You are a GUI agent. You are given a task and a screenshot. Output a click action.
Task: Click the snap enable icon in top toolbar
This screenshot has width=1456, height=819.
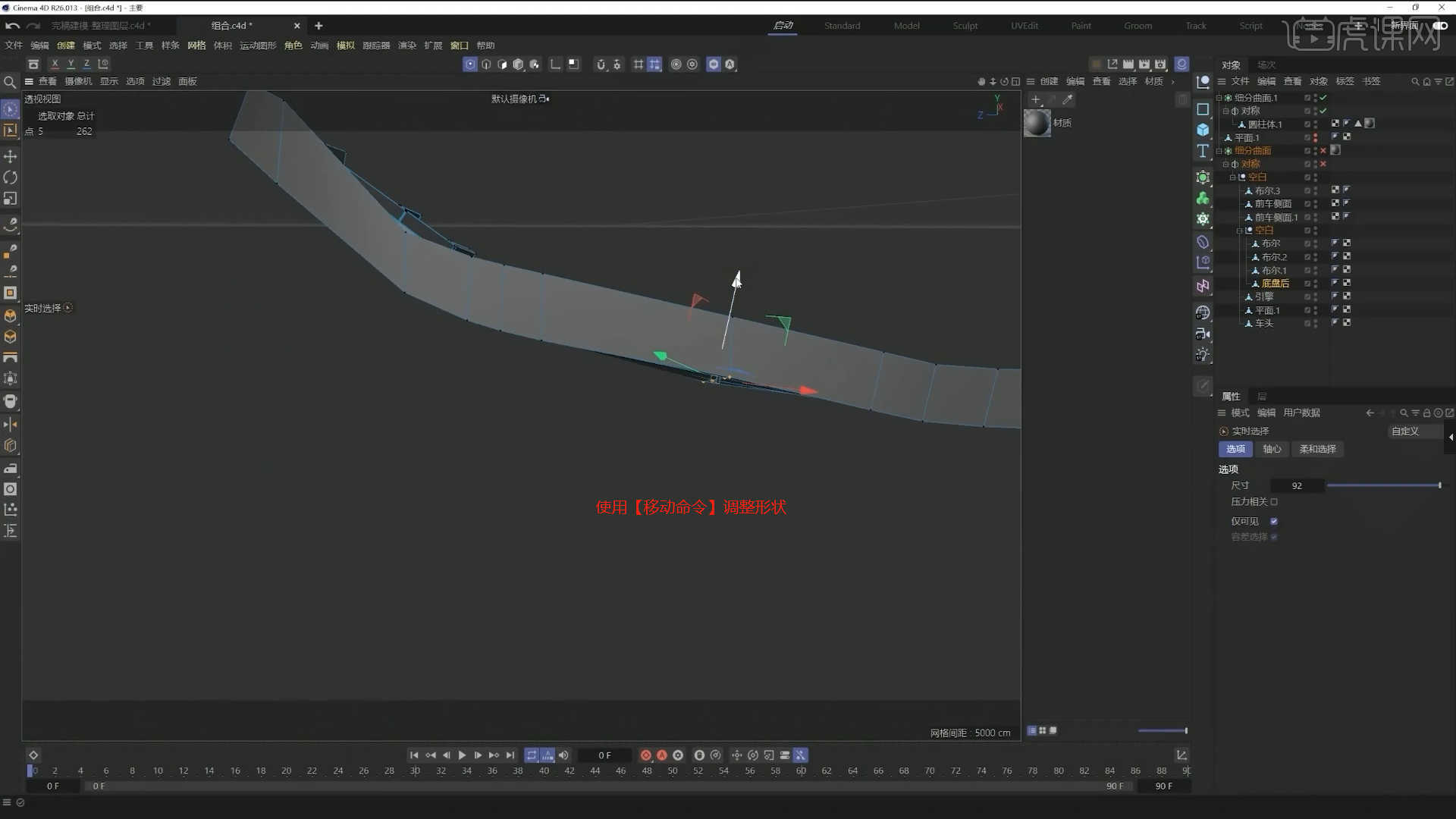[x=600, y=64]
